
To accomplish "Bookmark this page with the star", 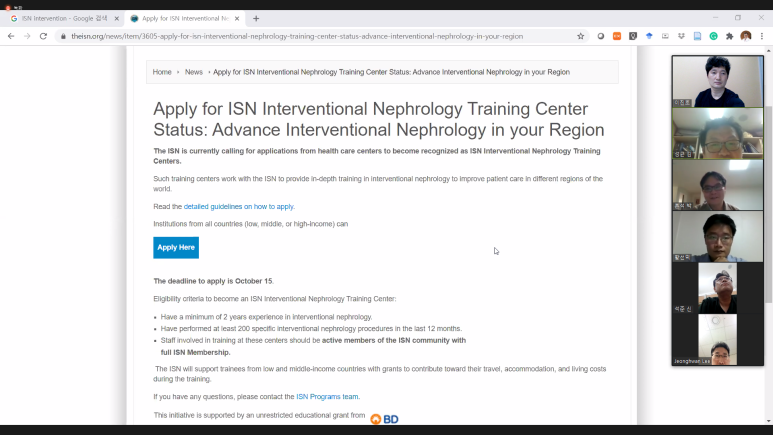I will click(580, 36).
